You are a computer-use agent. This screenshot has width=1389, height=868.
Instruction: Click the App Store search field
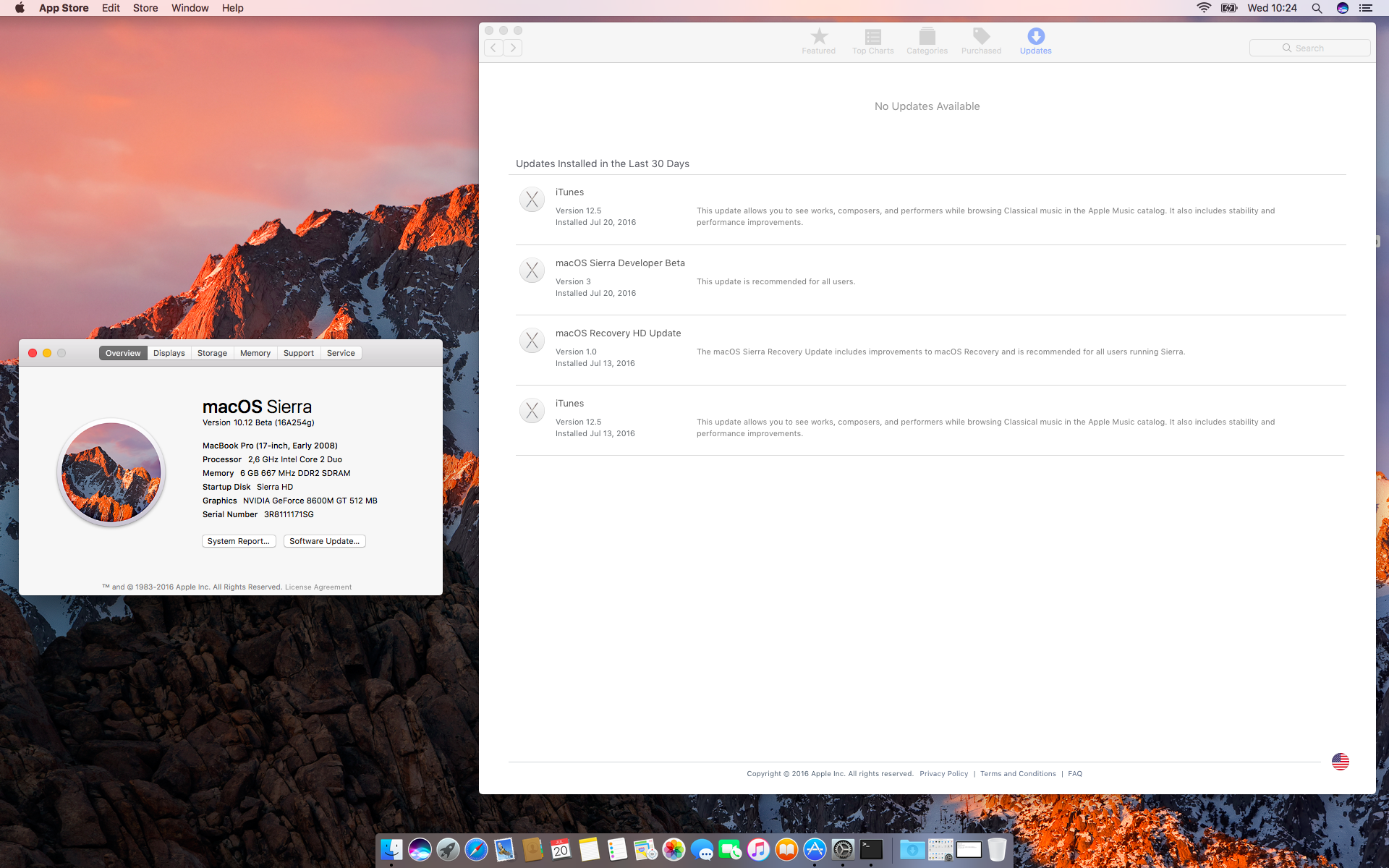[1309, 48]
